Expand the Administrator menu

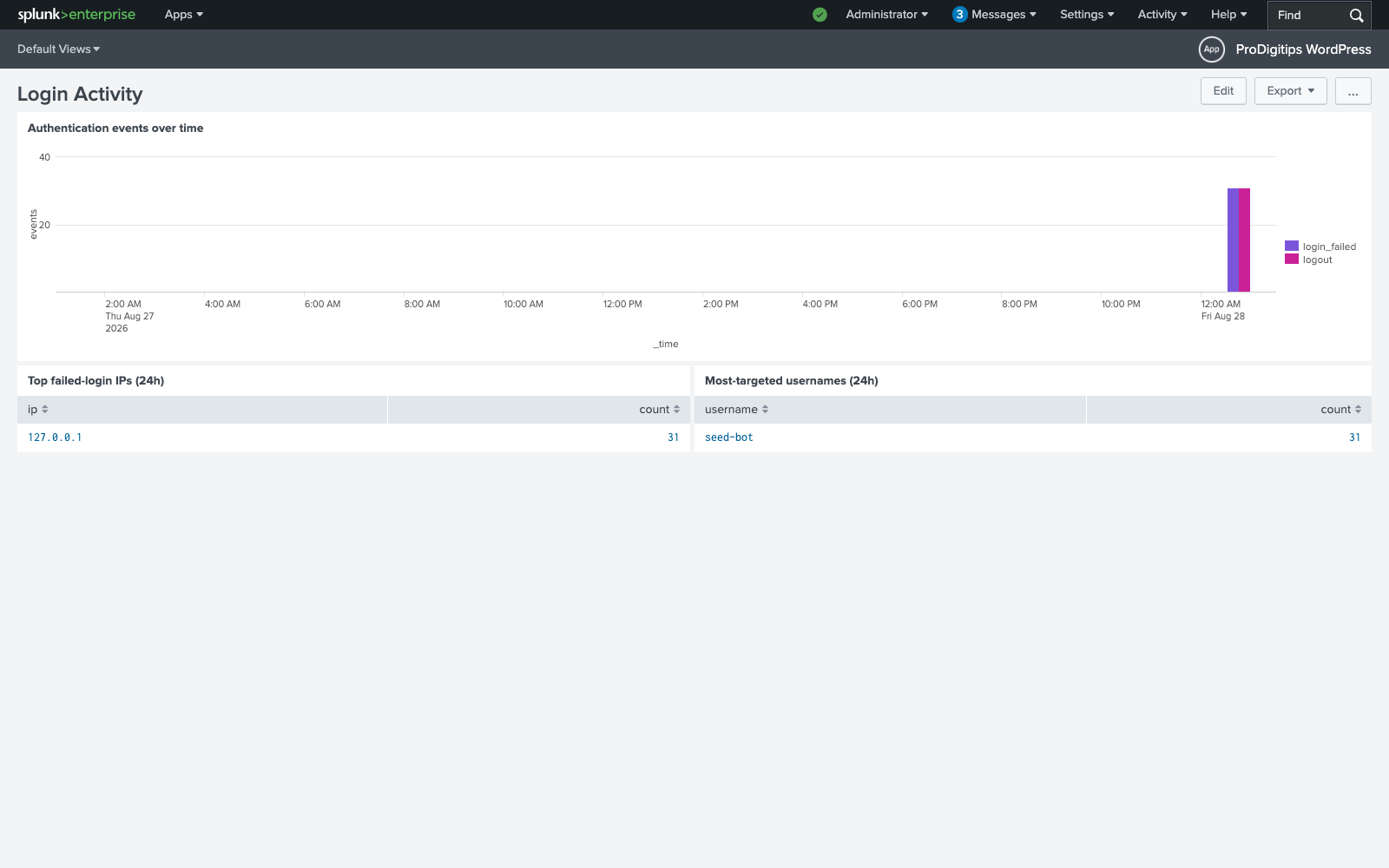[x=887, y=15]
